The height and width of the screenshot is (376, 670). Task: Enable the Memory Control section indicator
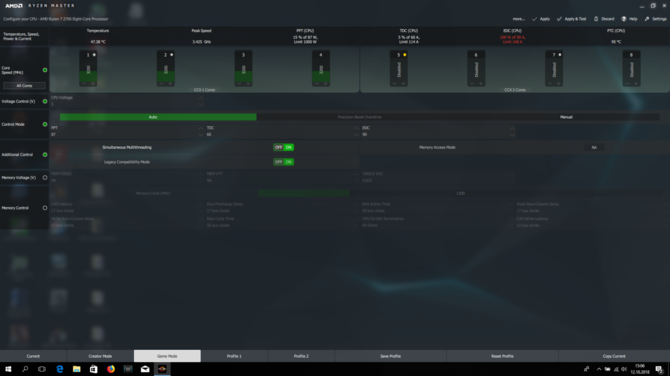coord(45,208)
